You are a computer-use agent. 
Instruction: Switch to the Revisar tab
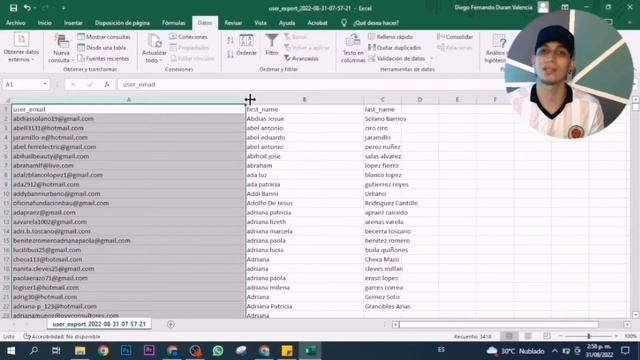[233, 23]
